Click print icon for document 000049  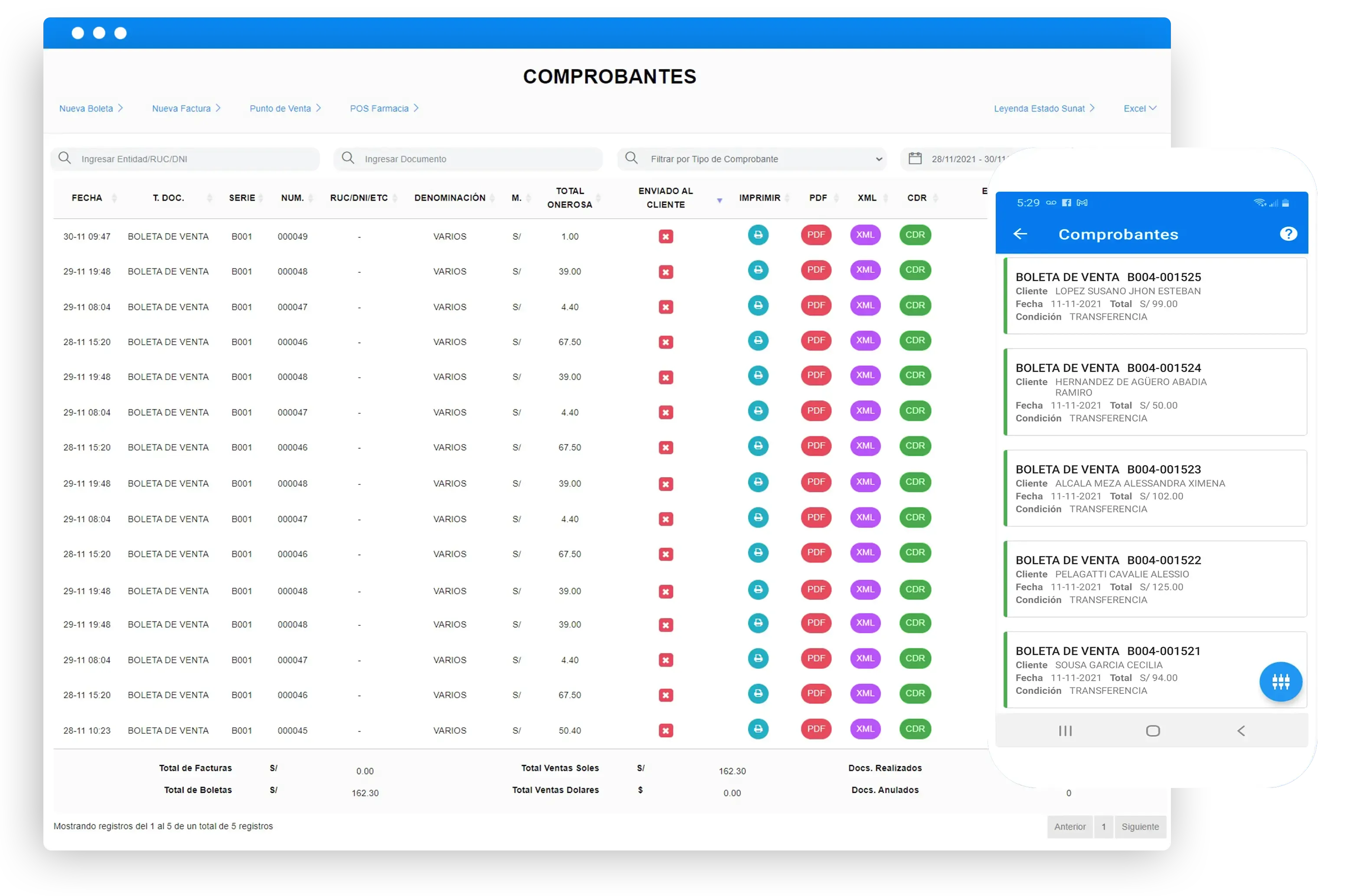758,235
